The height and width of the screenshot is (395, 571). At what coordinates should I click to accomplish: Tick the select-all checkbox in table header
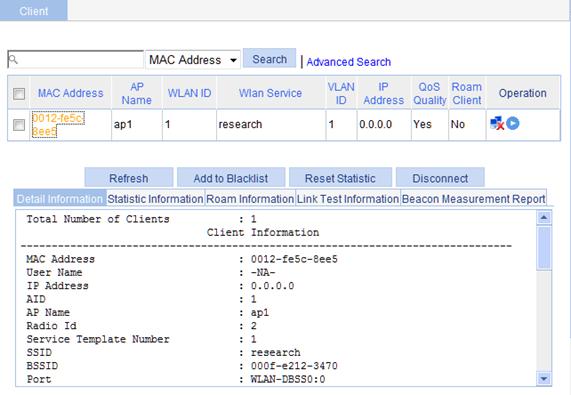[x=19, y=94]
